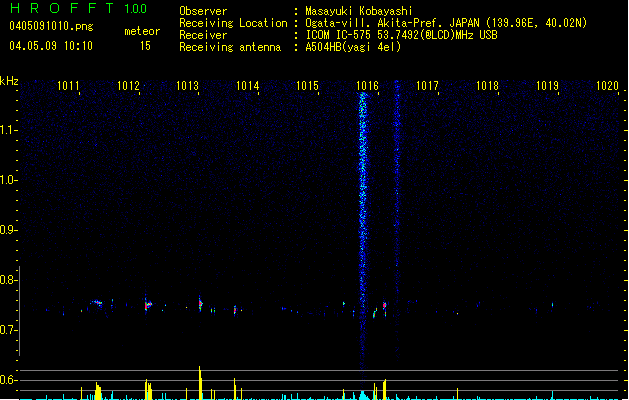Click the meteor echo blob near 1012
Viewport: 629px width, 400px height.
148,305
